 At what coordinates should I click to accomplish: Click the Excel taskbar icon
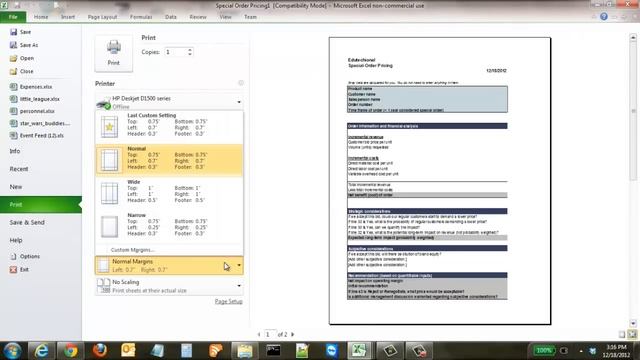click(359, 351)
